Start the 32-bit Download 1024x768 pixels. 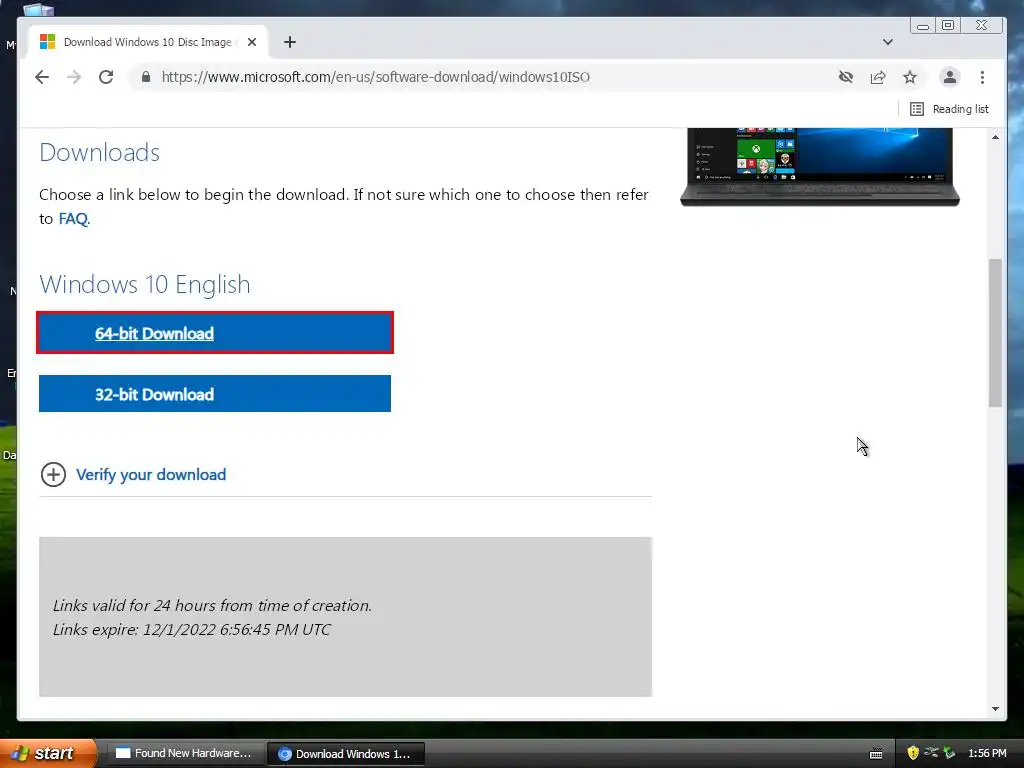215,394
